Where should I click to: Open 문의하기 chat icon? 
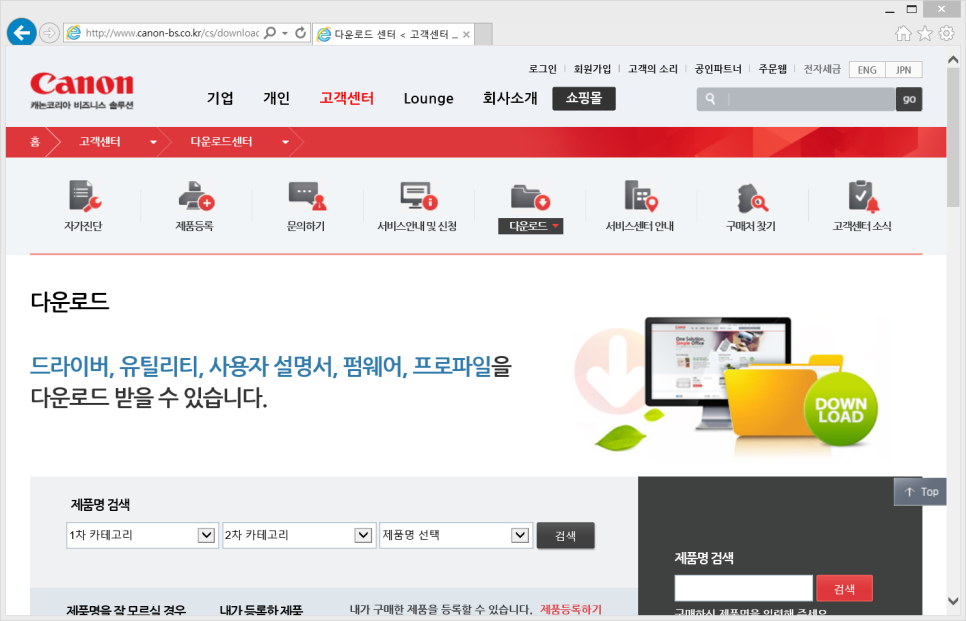coord(306,196)
